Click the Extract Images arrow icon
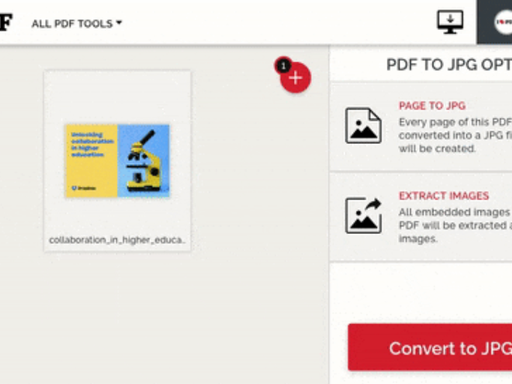The image size is (512, 384). click(x=363, y=216)
